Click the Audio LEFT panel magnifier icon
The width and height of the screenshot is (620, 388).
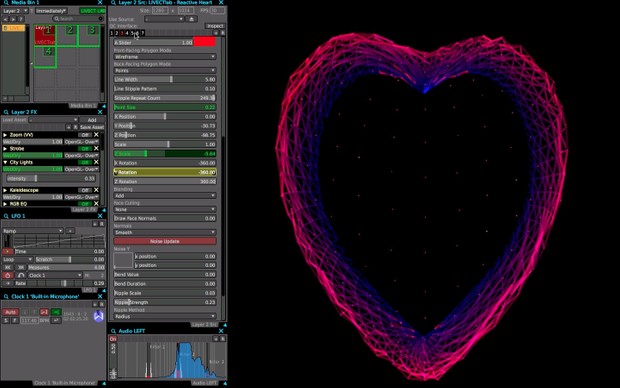tap(113, 331)
